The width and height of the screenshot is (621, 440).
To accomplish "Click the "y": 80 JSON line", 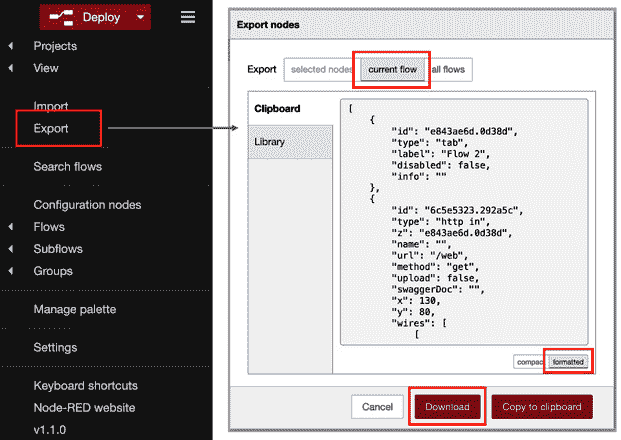I will point(413,312).
